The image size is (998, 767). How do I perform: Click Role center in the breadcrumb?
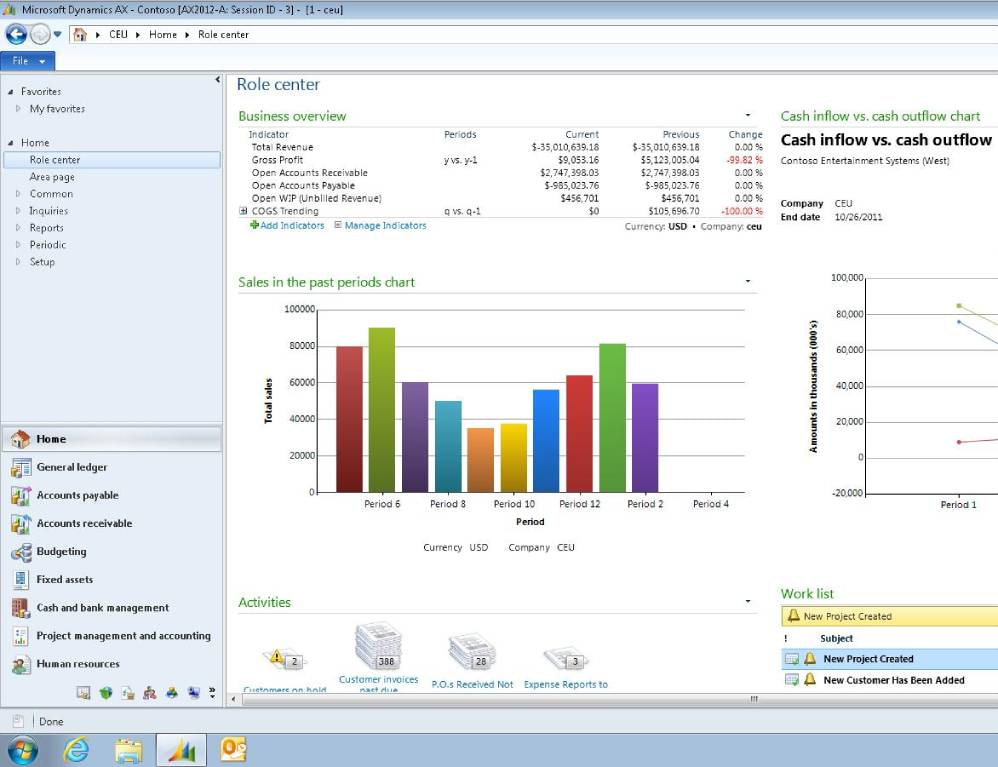pos(223,34)
